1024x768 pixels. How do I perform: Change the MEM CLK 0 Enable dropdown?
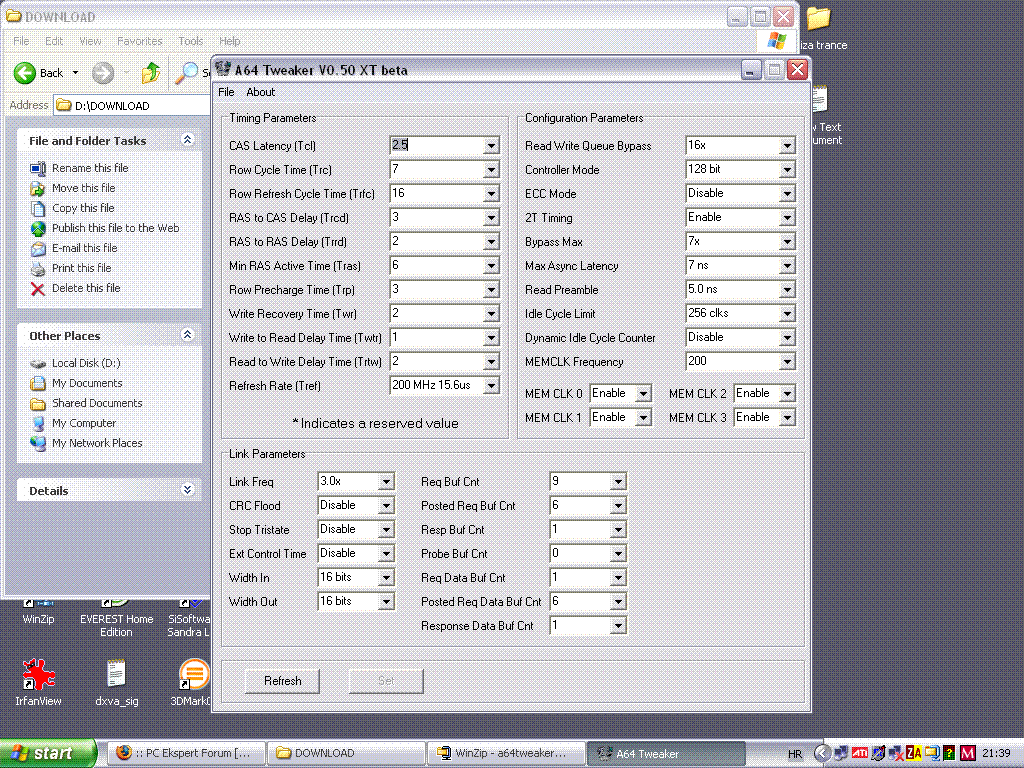pyautogui.click(x=643, y=394)
